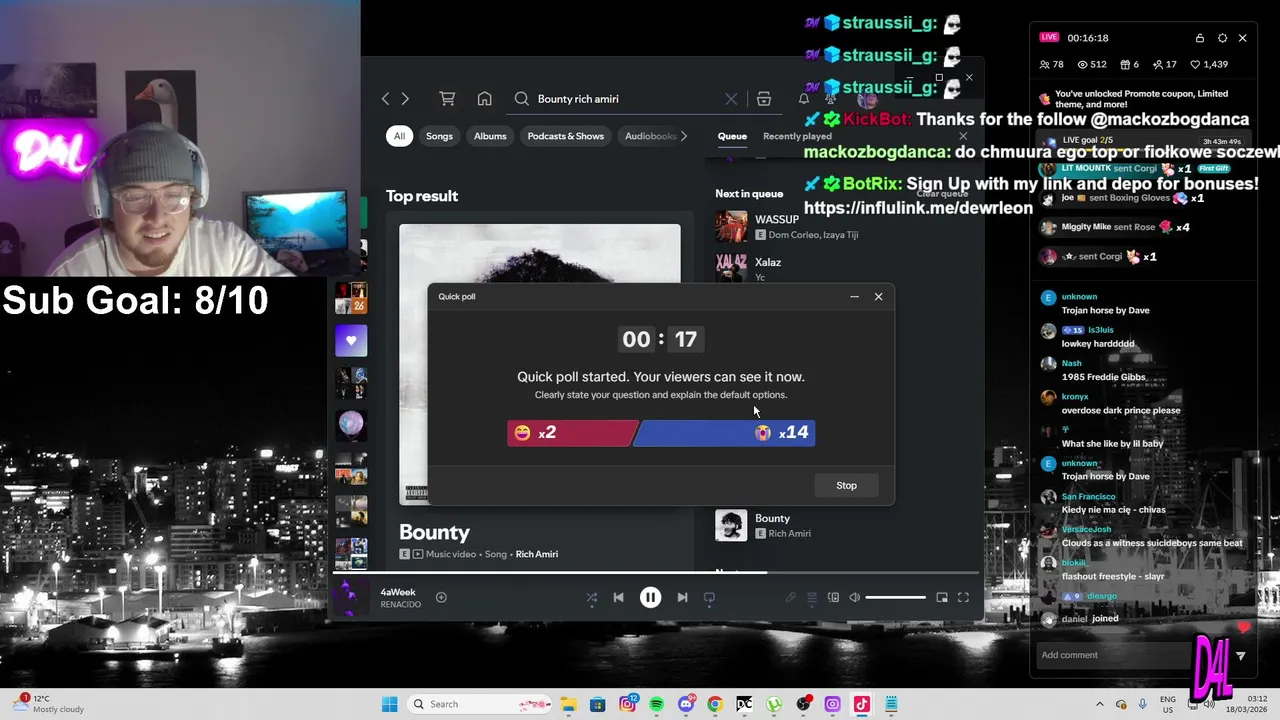Seek on the Spotify track progress bar

(x=656, y=573)
